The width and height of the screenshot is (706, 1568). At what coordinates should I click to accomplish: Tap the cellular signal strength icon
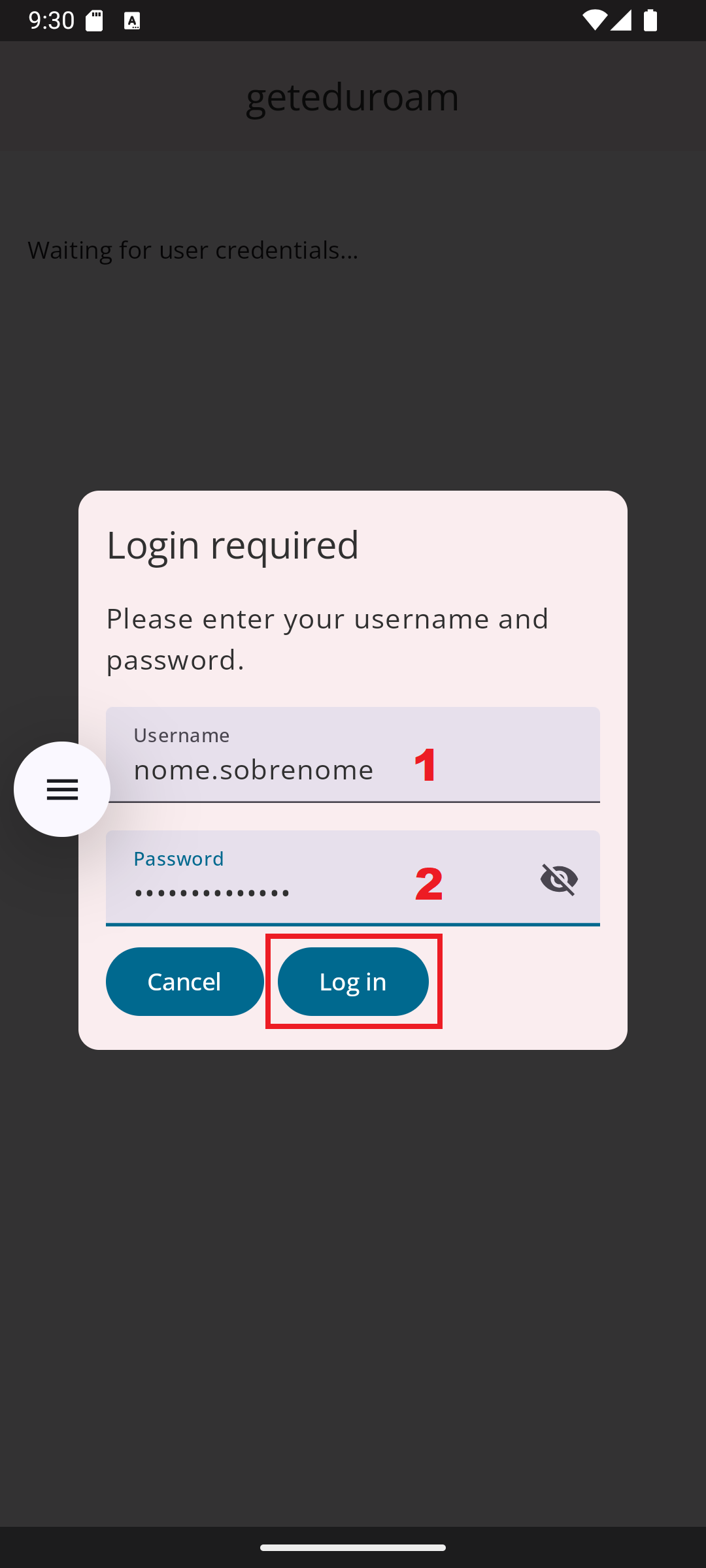point(621,21)
